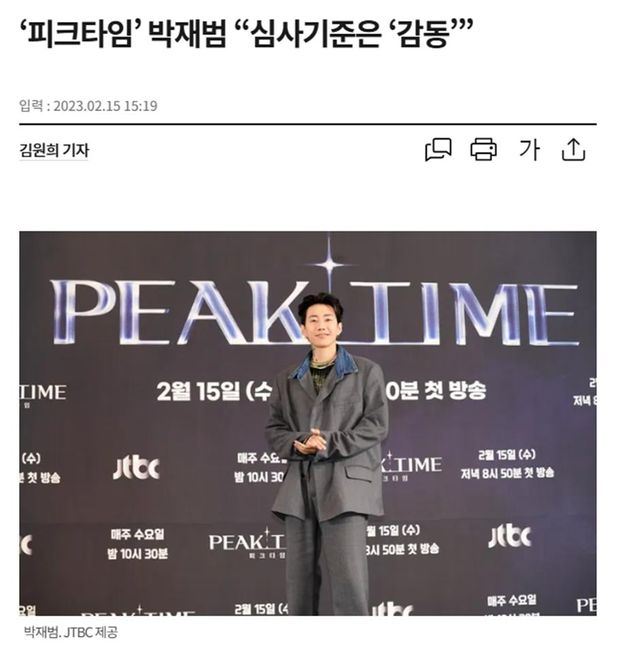The width and height of the screenshot is (640, 645).
Task: Click the jtbc logo left of the man
Action: (x=136, y=469)
